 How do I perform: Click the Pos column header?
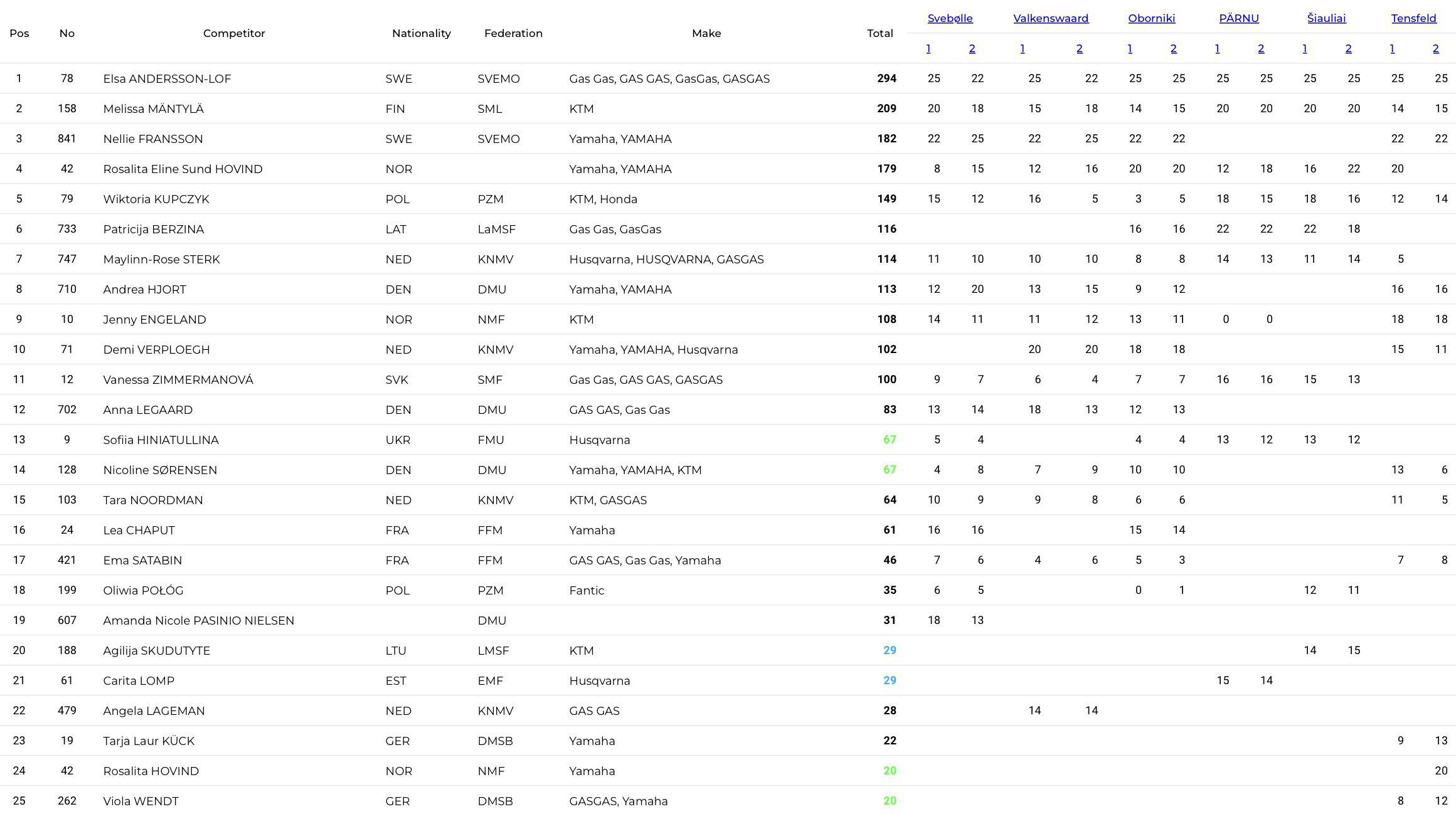19,33
